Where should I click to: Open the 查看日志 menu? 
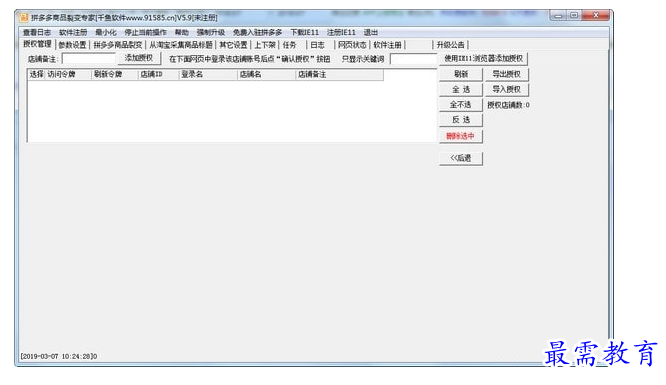click(37, 32)
